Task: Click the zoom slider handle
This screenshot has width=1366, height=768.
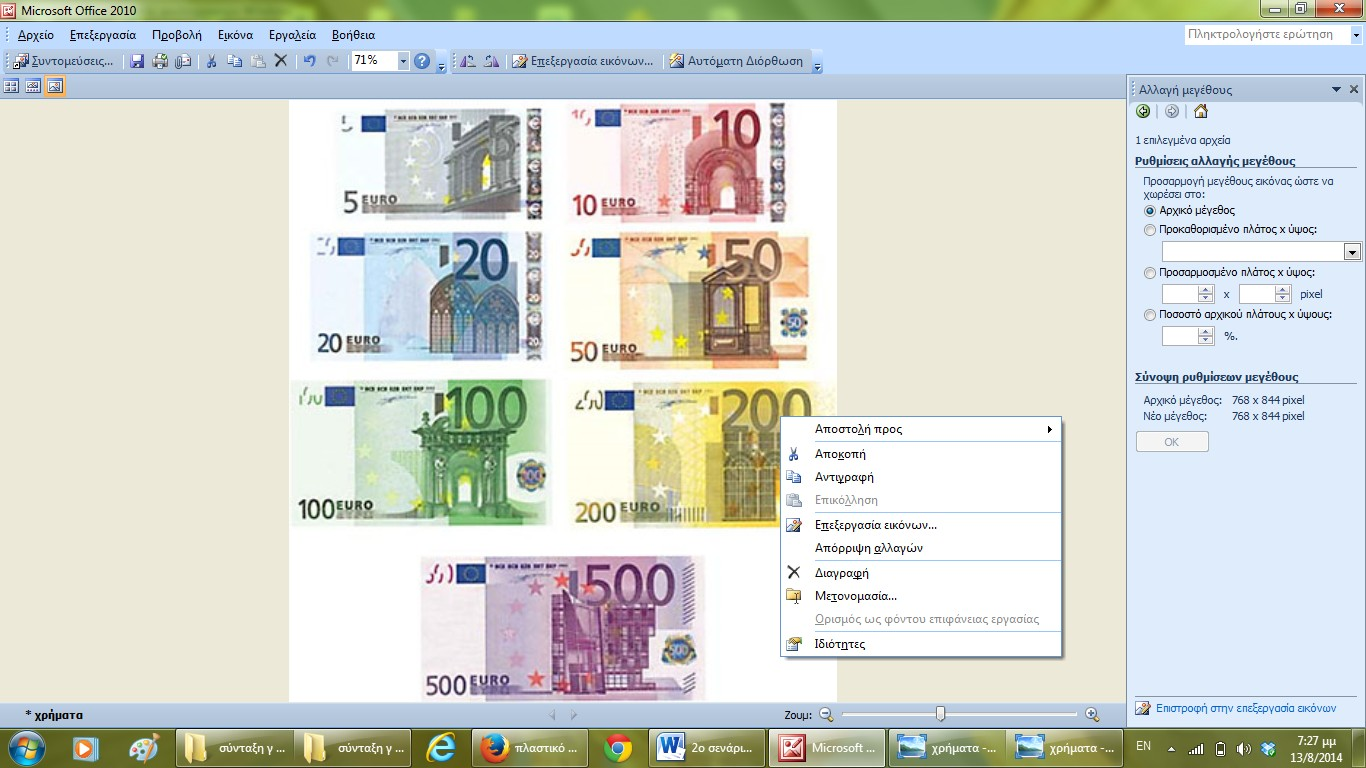Action: 941,714
